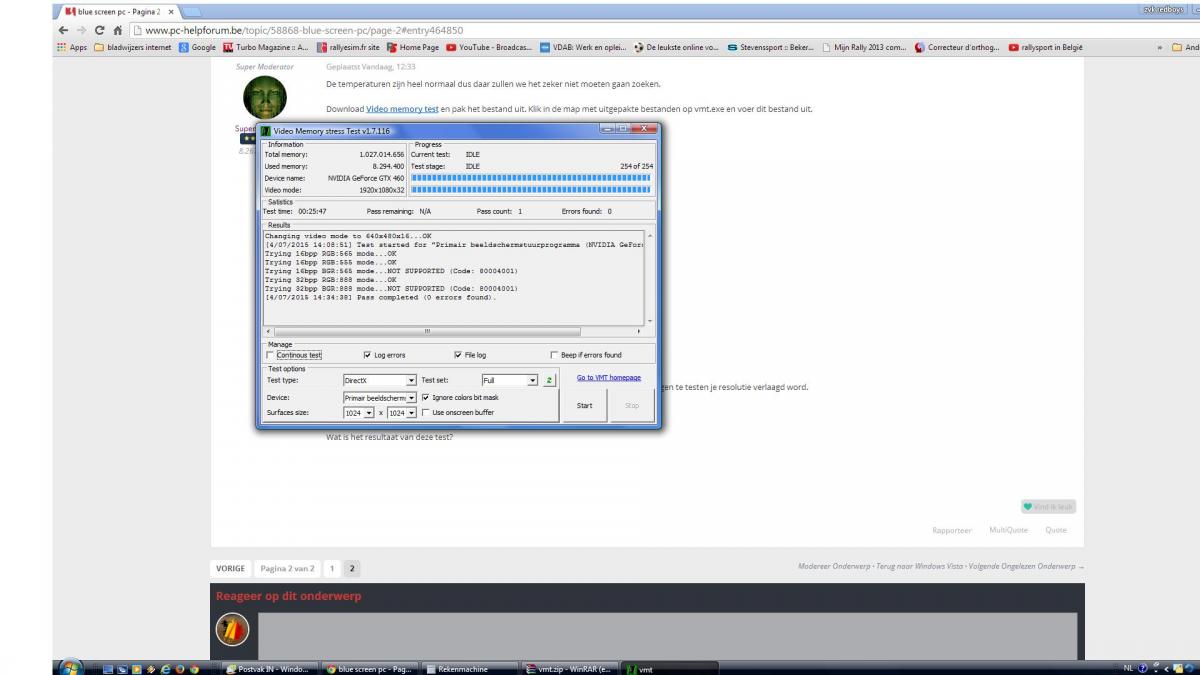This screenshot has width=1200, height=675.
Task: Go to page 1 of the topic
Action: [332, 568]
